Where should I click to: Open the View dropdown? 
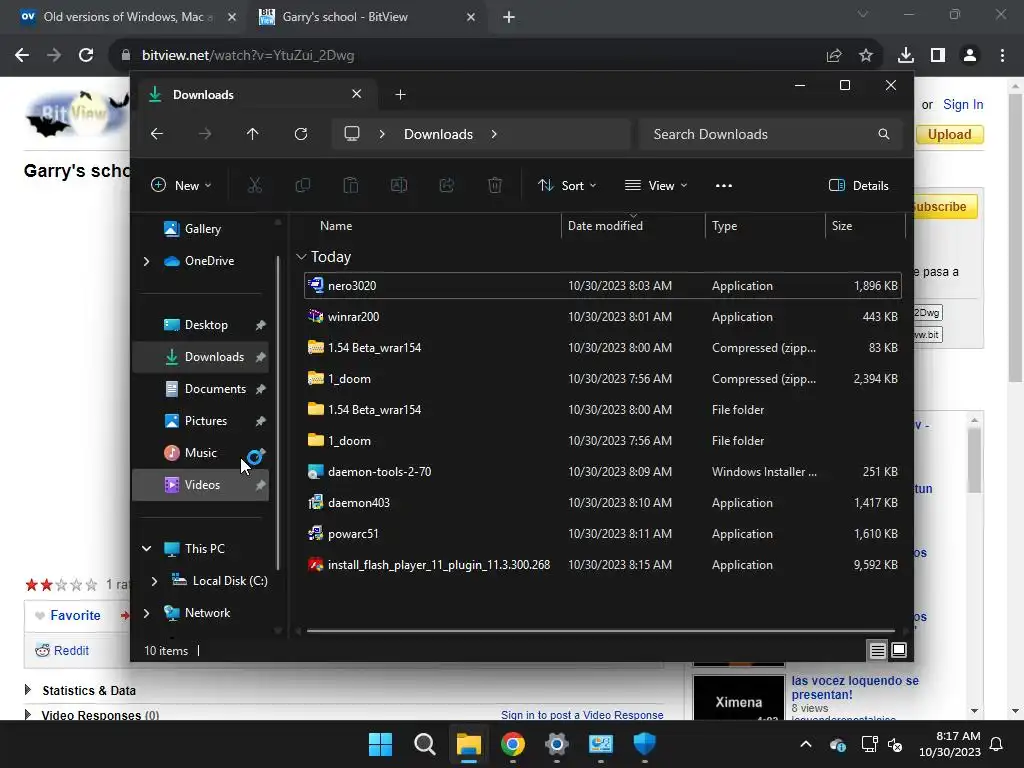click(x=656, y=185)
